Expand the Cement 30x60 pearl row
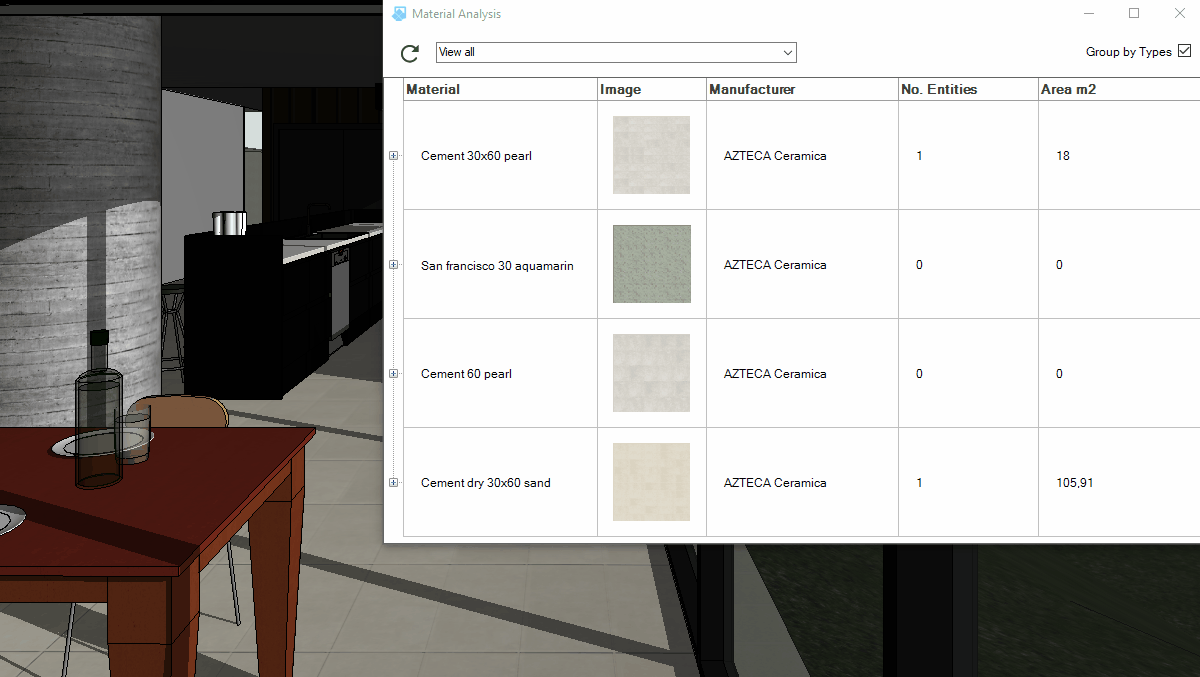This screenshot has height=677, width=1200. pos(393,156)
